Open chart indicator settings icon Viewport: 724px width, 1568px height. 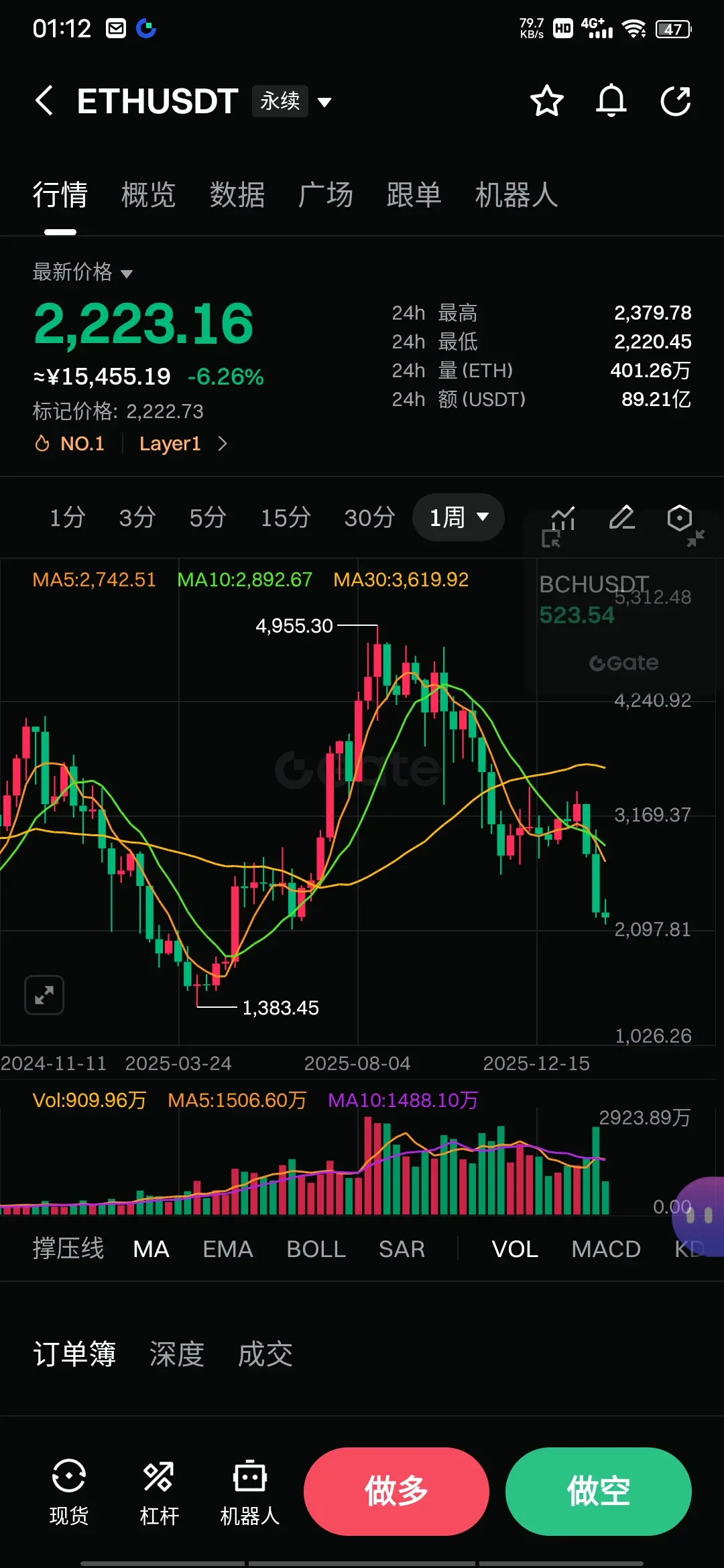click(564, 517)
